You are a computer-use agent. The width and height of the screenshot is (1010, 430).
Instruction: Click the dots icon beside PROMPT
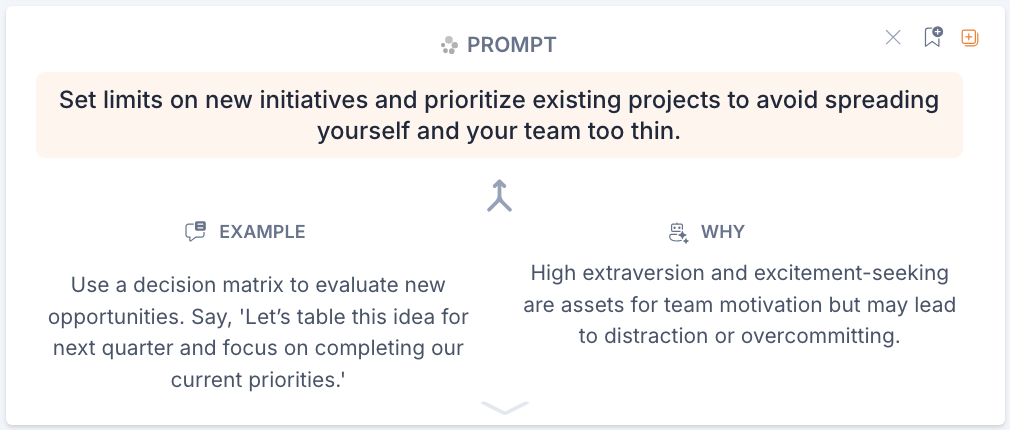(450, 45)
